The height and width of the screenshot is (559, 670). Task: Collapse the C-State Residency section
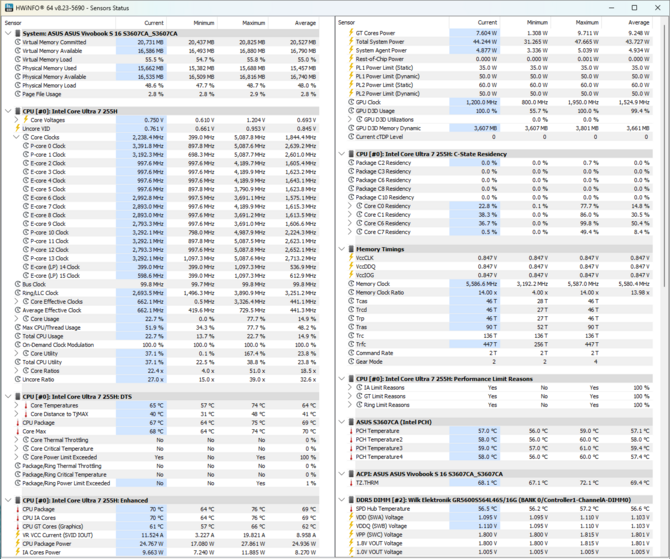coord(342,154)
